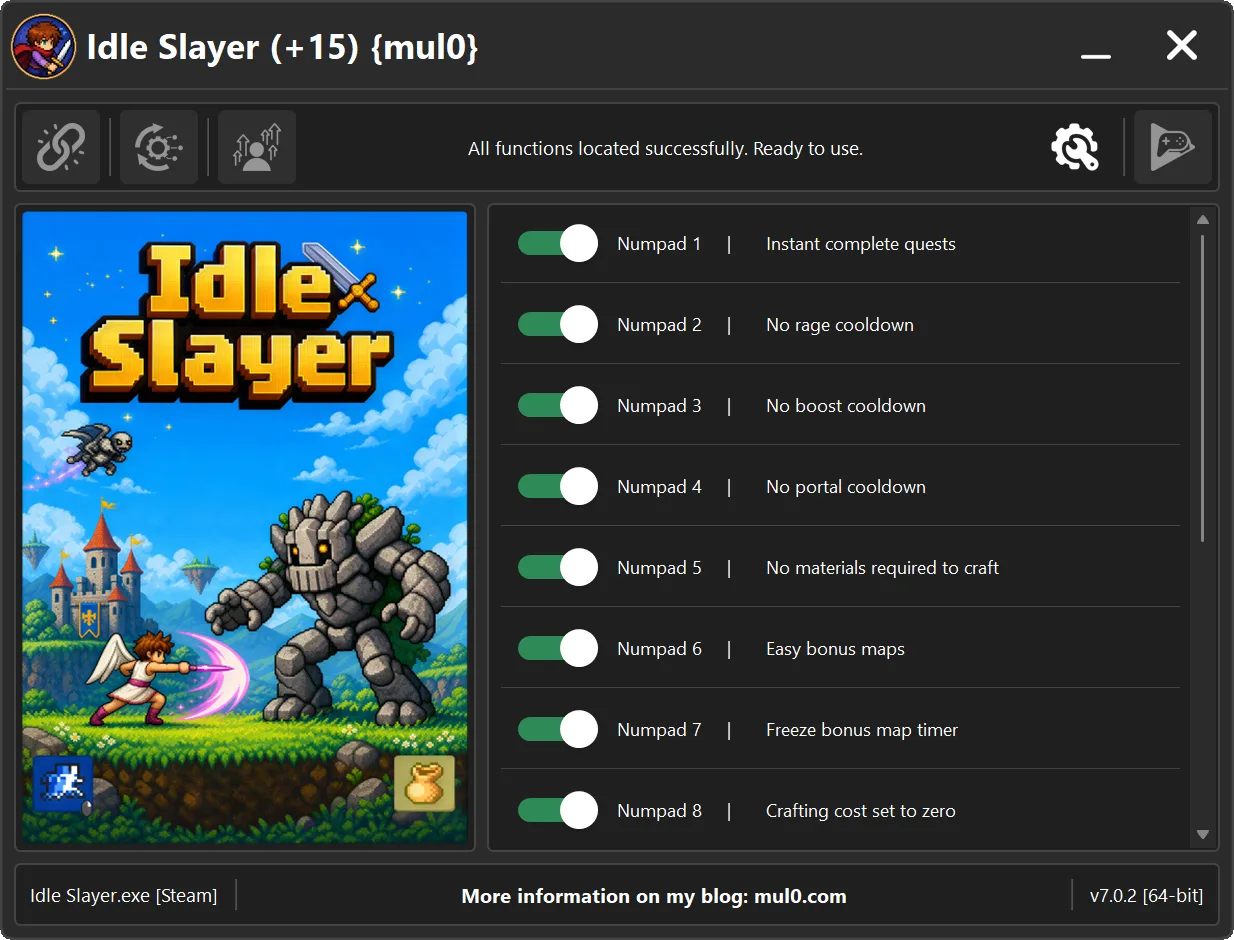The width and height of the screenshot is (1234, 940).
Task: Click 'Freeze bonus map timer' text
Action: (862, 730)
